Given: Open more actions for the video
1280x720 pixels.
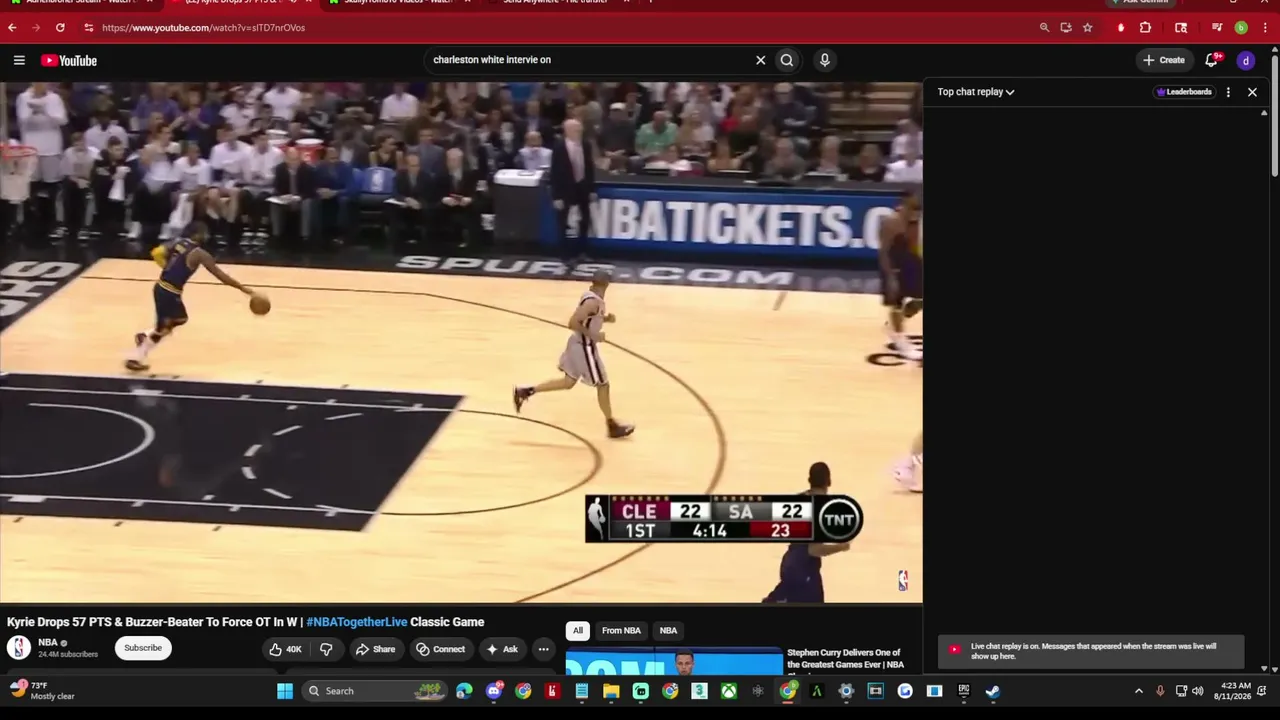Looking at the screenshot, I should [x=544, y=649].
